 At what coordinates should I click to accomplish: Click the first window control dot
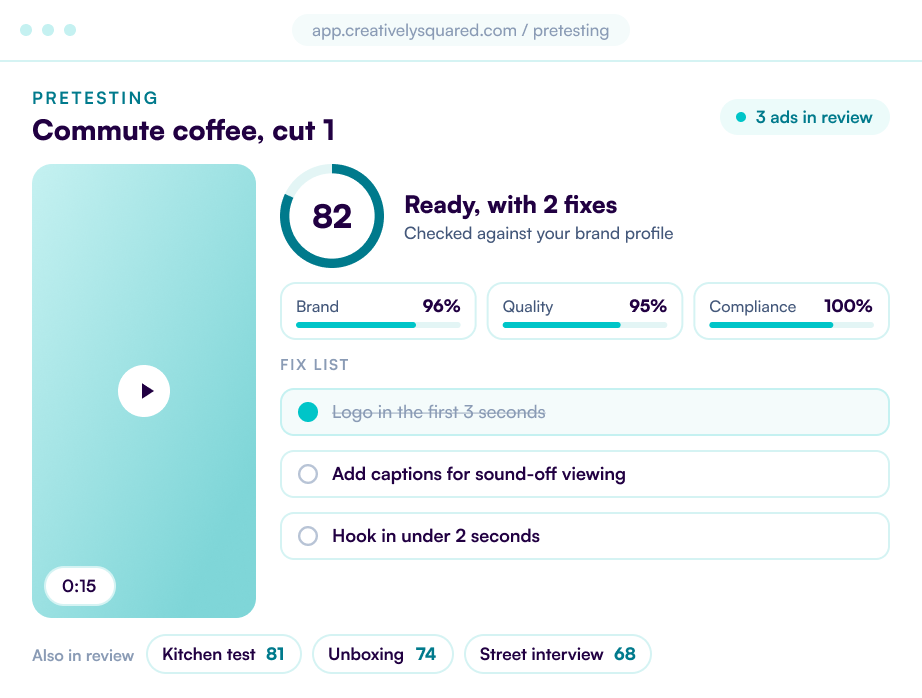click(26, 30)
